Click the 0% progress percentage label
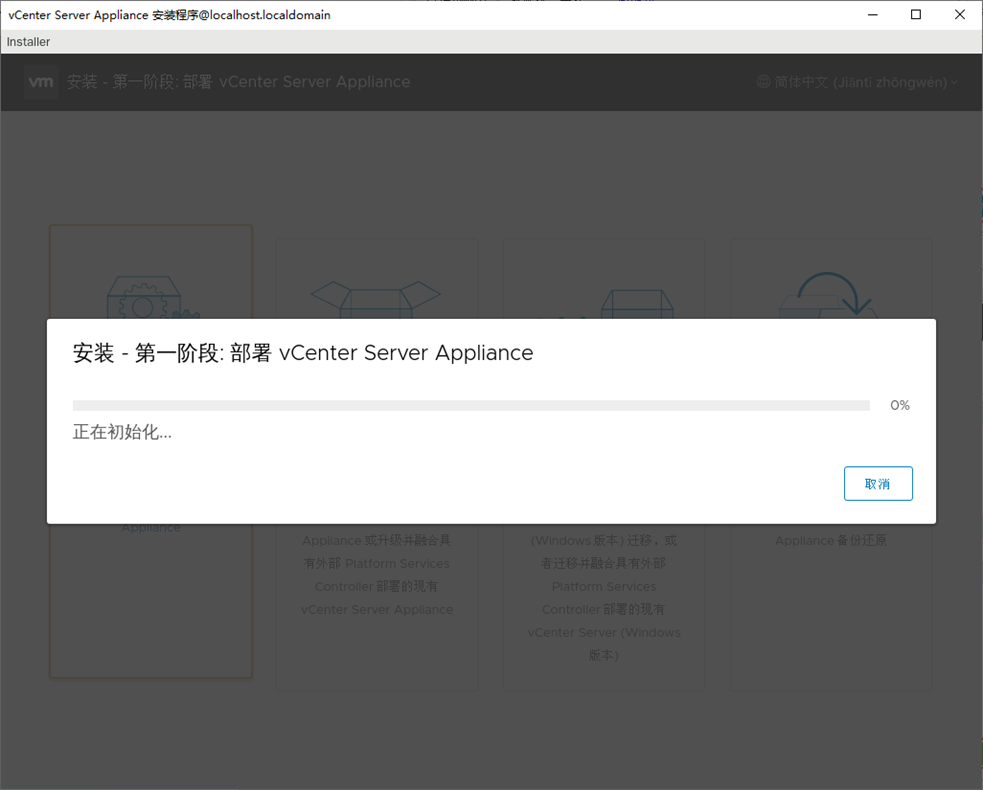The width and height of the screenshot is (983, 790). 899,406
